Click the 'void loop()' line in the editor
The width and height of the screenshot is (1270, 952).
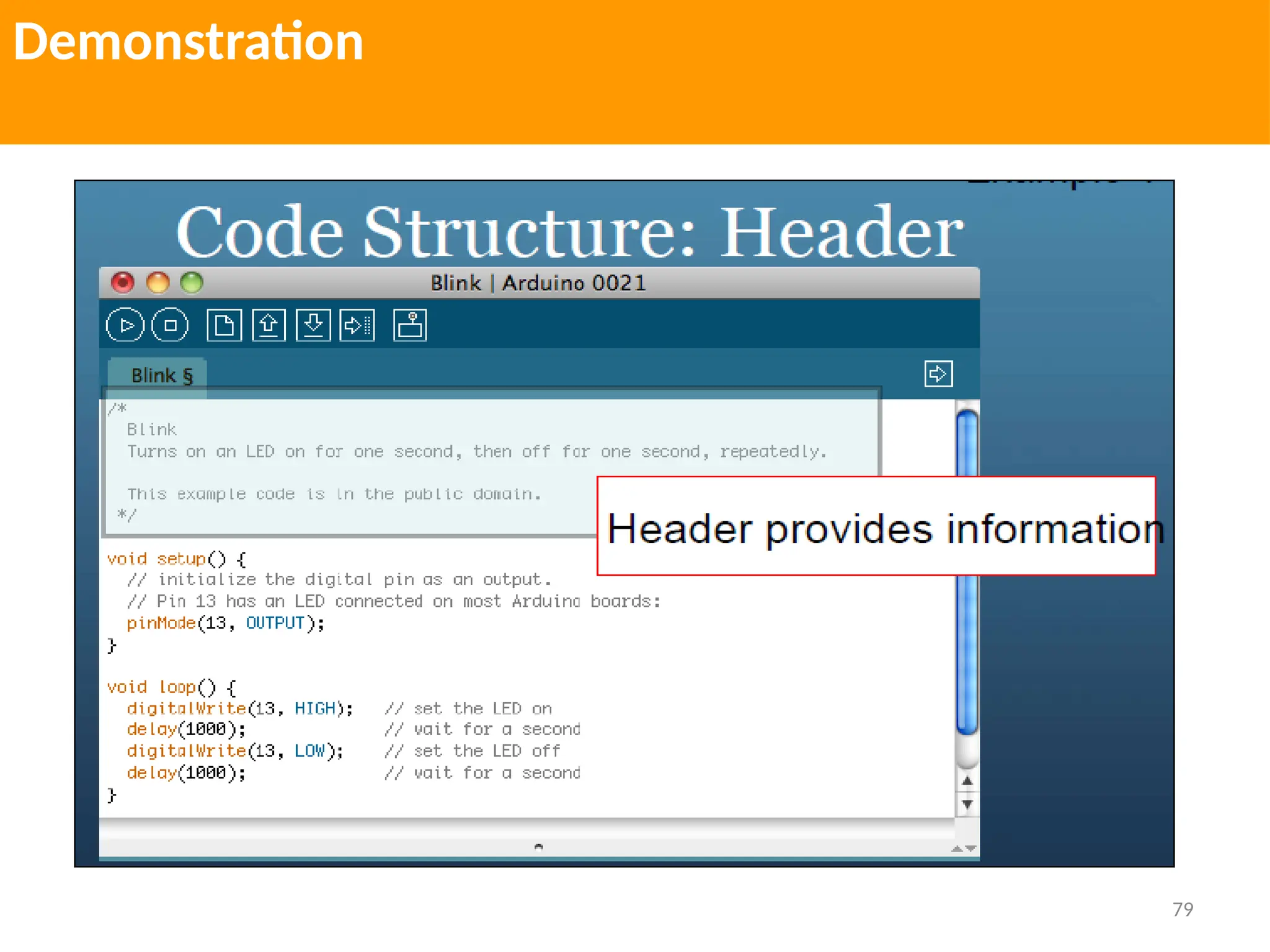pos(171,687)
